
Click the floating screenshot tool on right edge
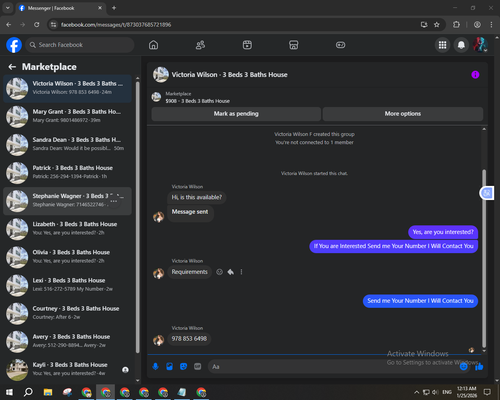(487, 193)
